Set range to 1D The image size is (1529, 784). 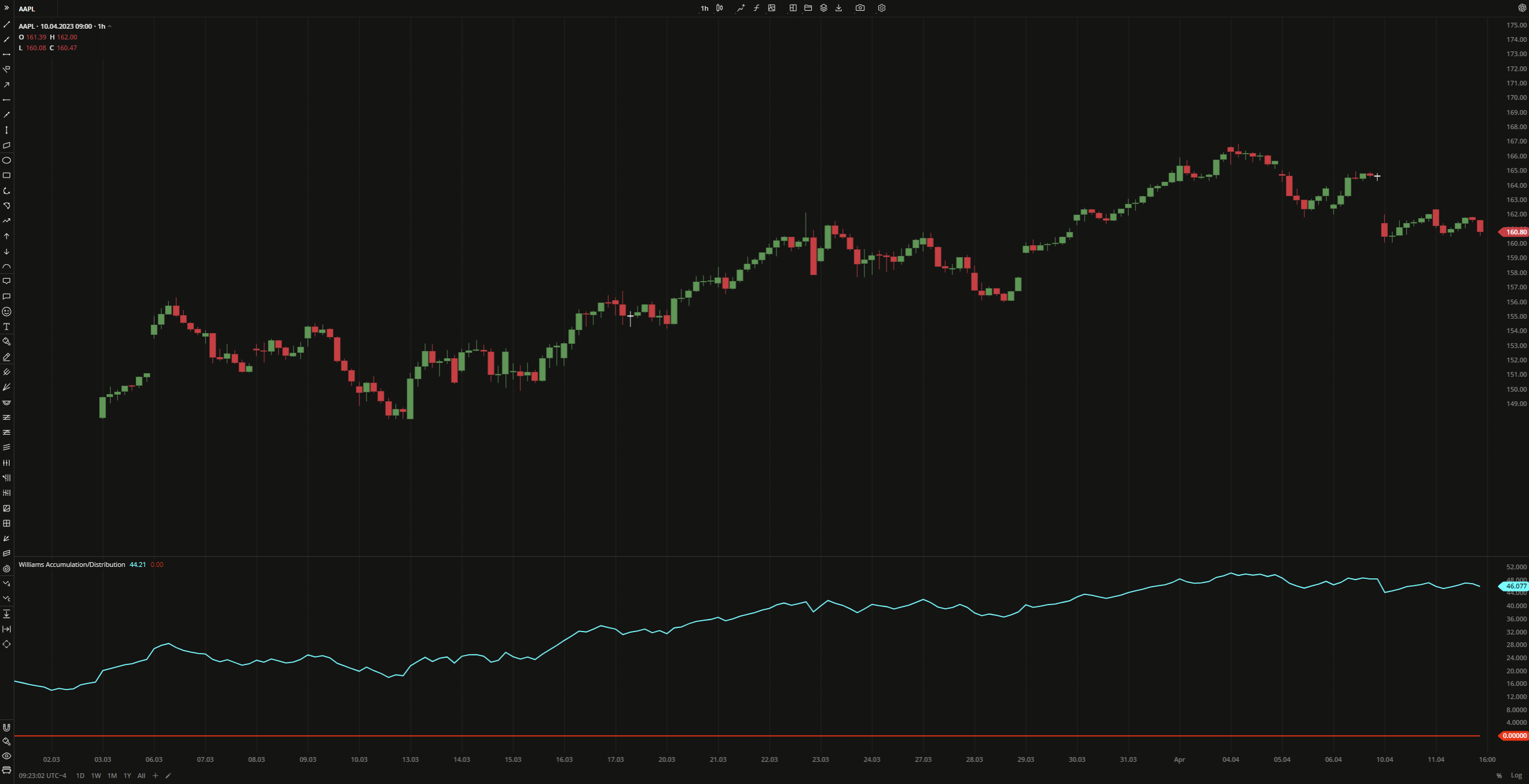point(80,776)
